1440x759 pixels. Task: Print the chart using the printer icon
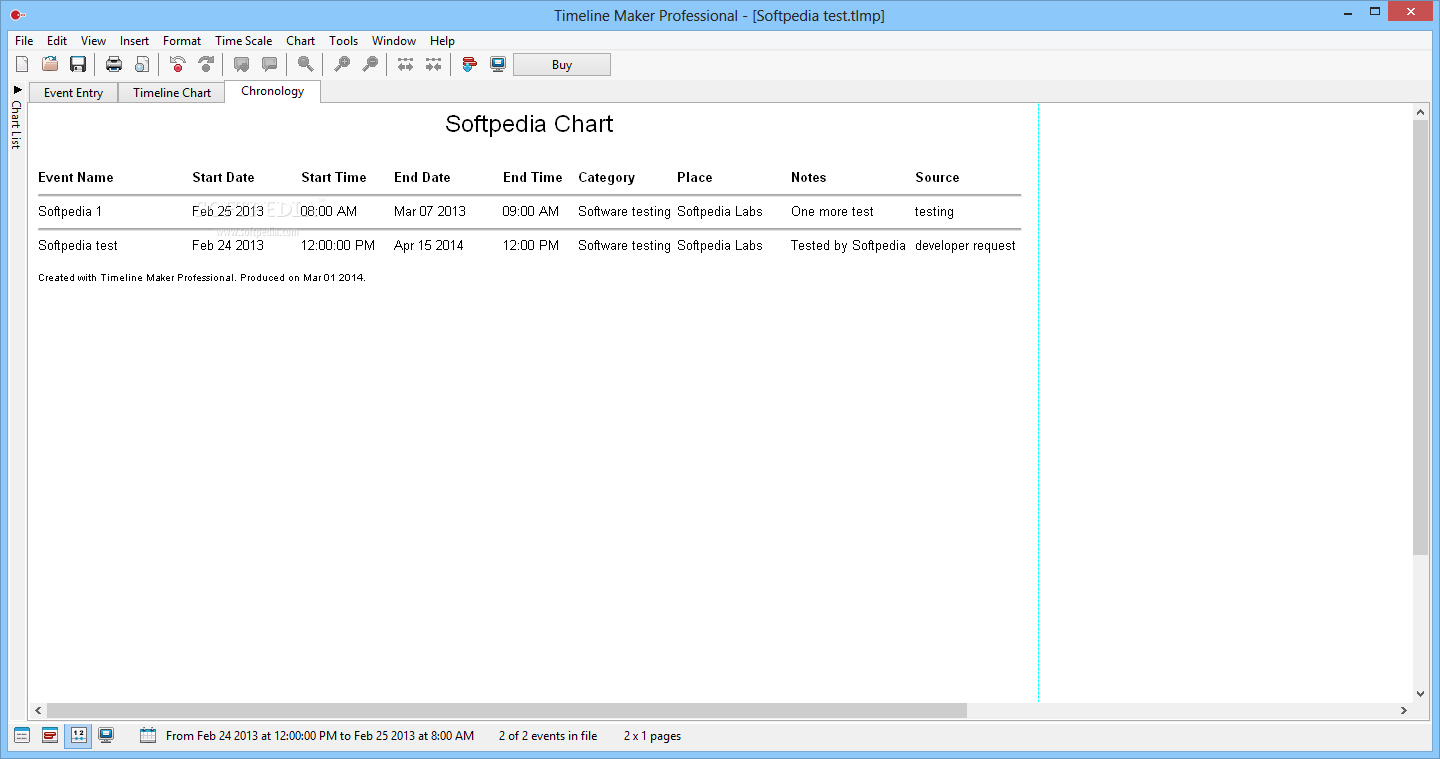114,64
